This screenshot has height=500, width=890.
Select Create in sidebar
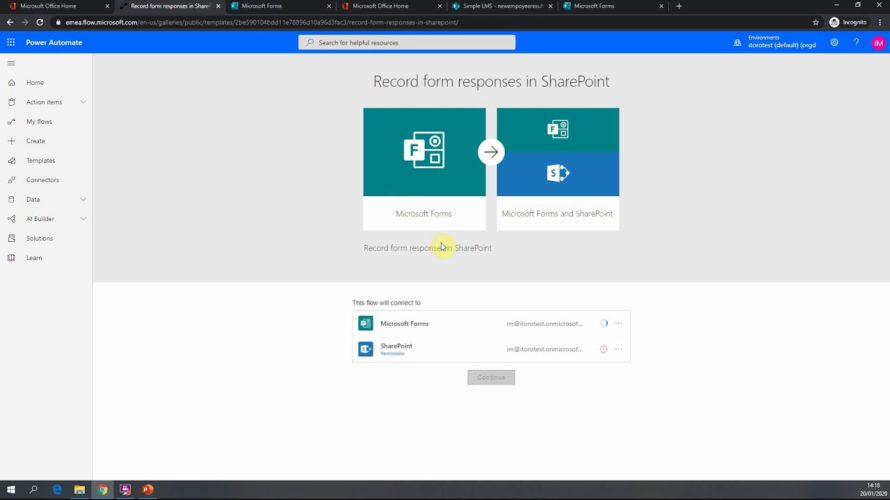click(35, 141)
